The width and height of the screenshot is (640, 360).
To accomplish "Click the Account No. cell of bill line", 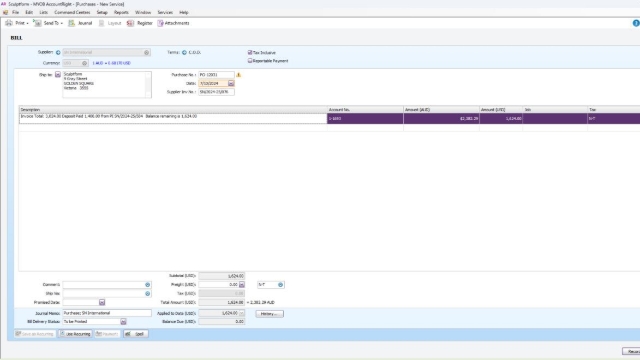I will [x=365, y=118].
